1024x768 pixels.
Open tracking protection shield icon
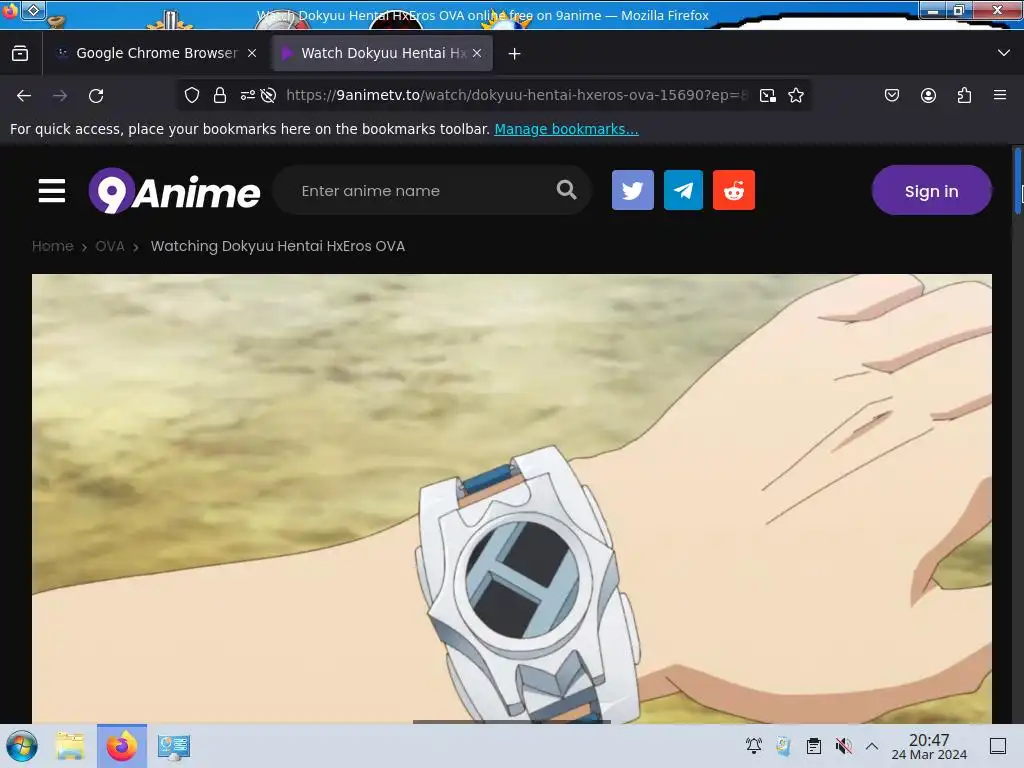191,95
